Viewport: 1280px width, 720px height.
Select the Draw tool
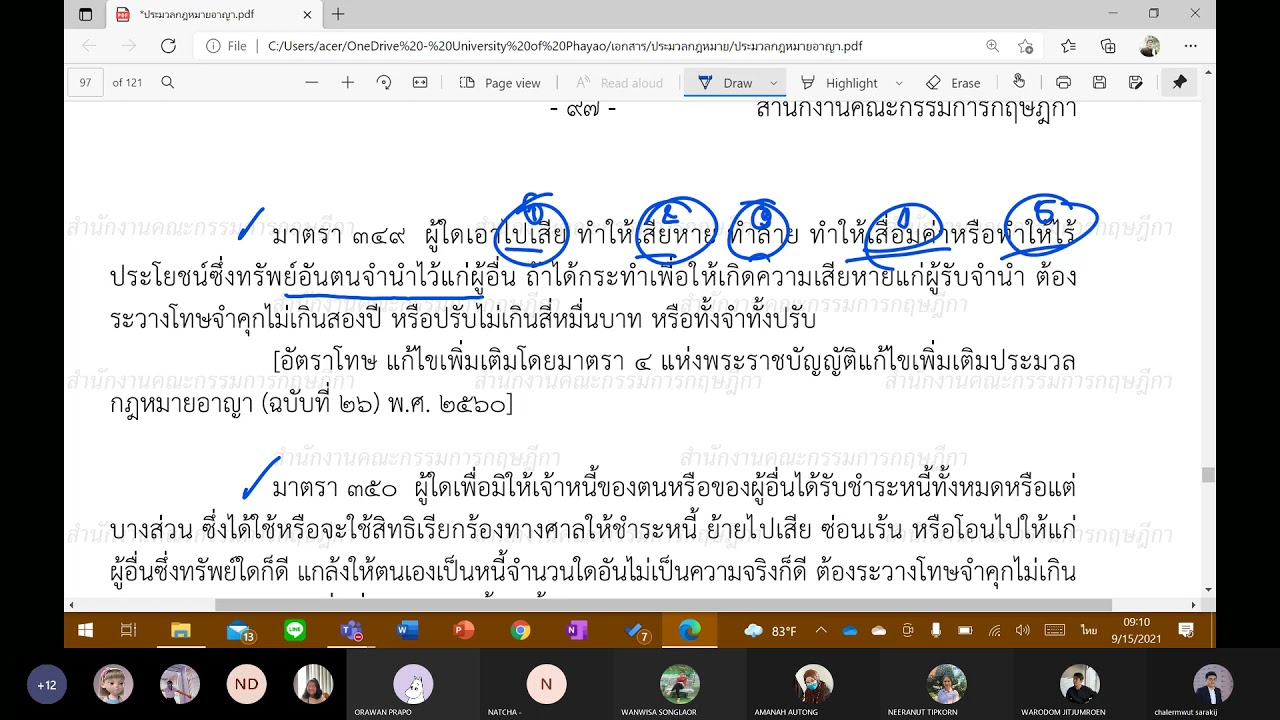coord(726,83)
